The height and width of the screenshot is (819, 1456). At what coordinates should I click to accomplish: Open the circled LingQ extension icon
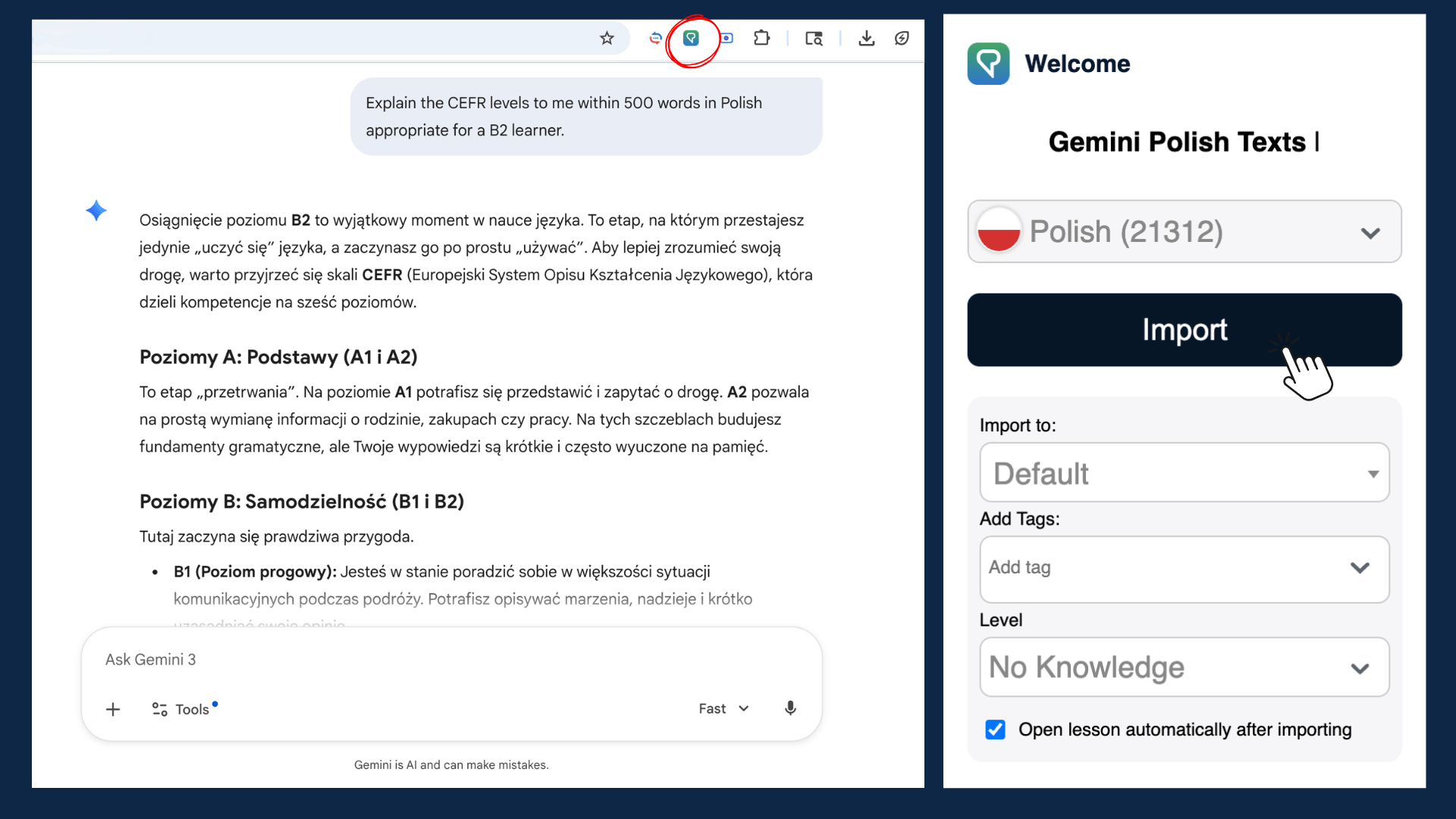(692, 38)
